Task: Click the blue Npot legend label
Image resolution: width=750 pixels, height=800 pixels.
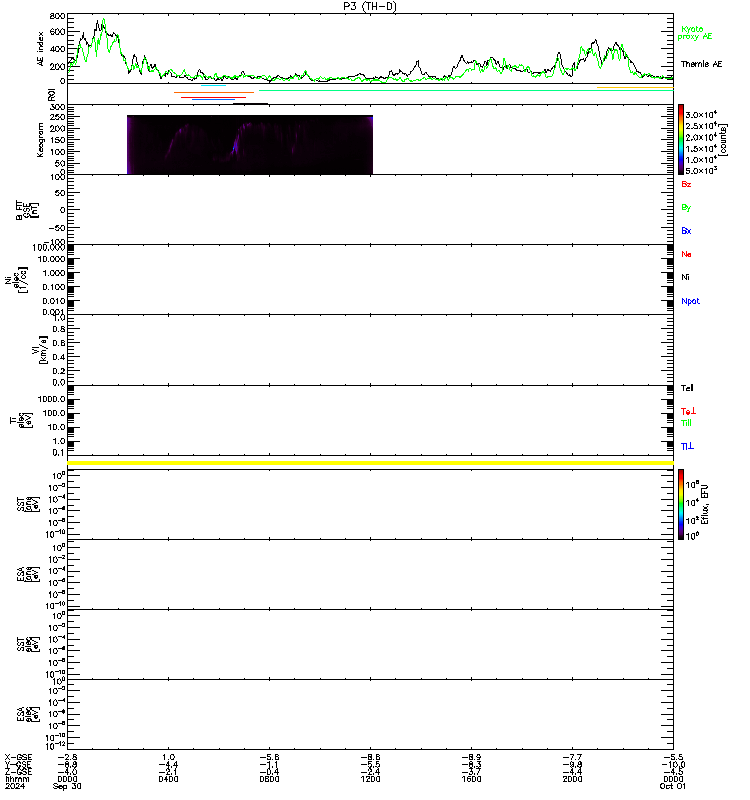Action: [690, 301]
